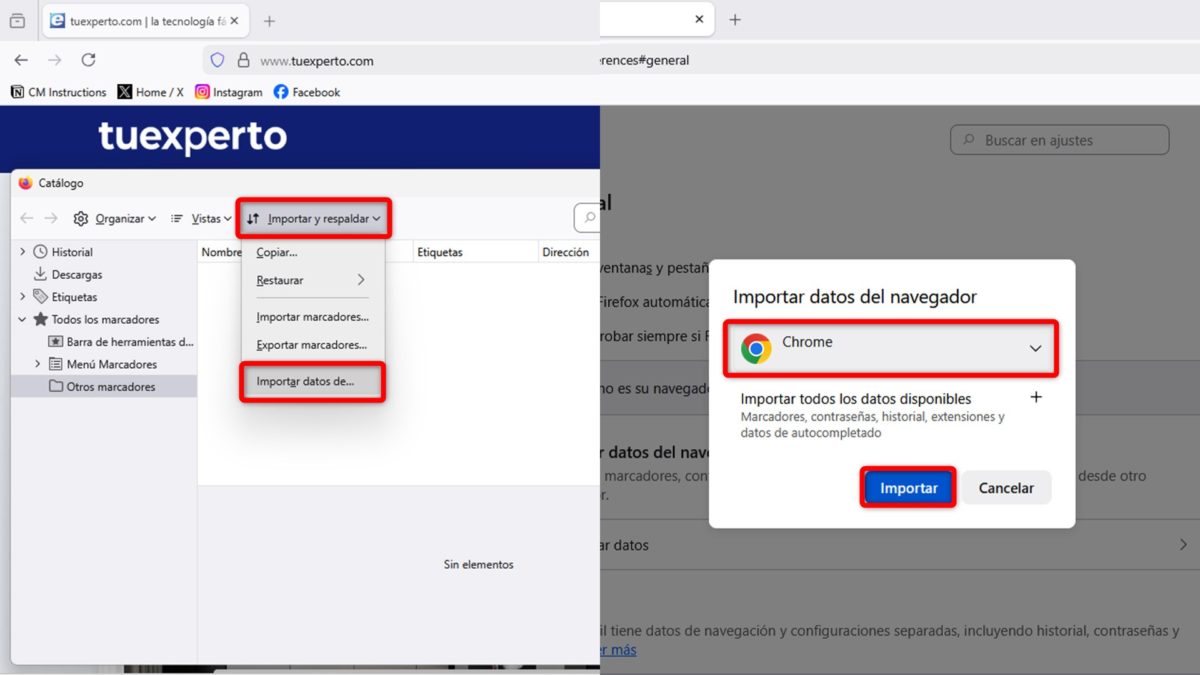Open a new tab in right browser
The image size is (1200, 675).
point(735,19)
